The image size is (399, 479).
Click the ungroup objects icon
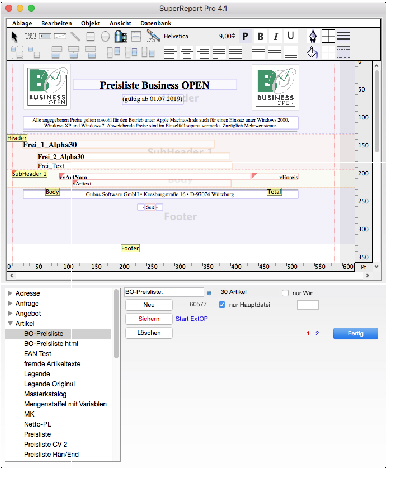(x=34, y=52)
